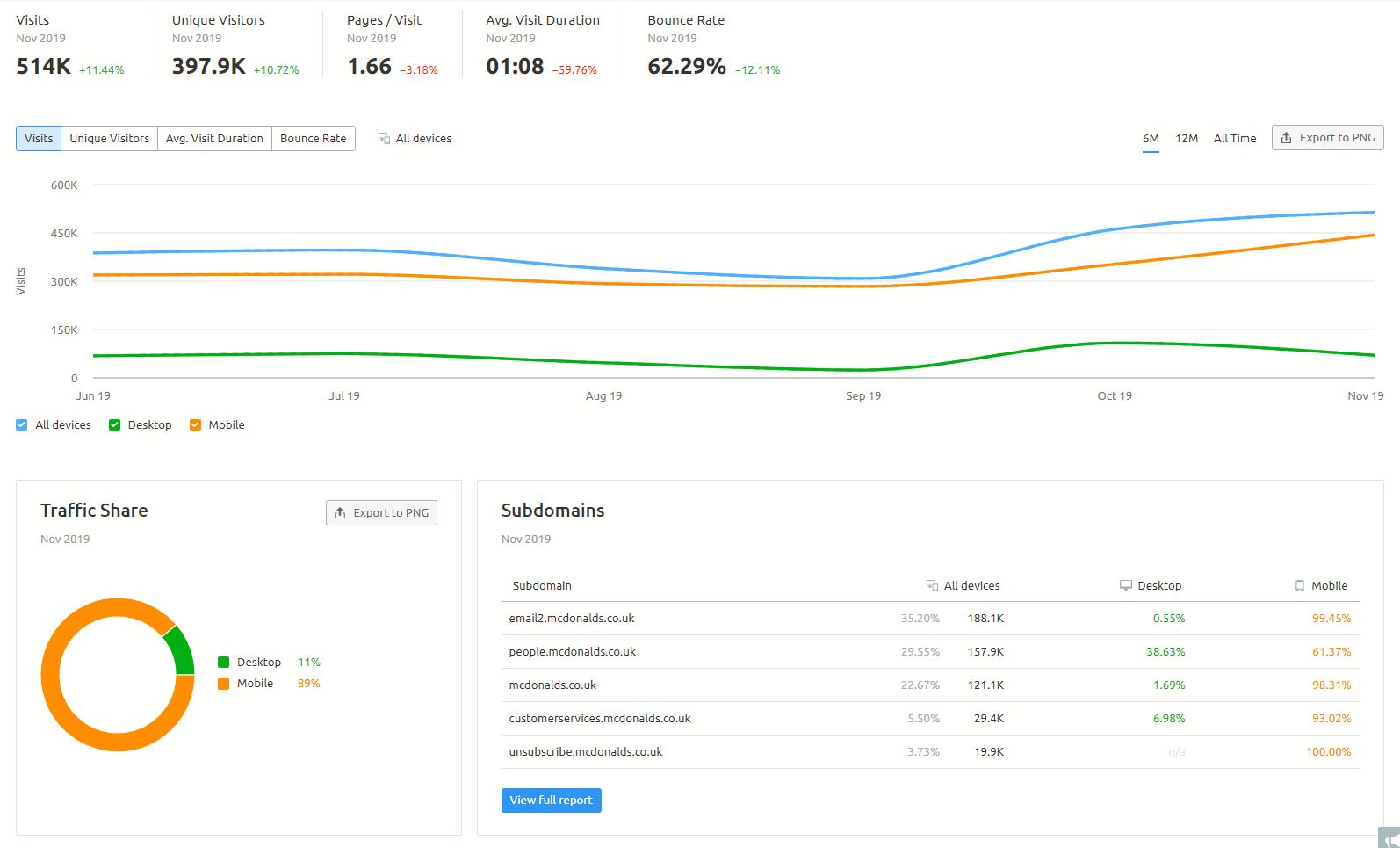
Task: Click the Desktop green legend swatch
Action: tap(223, 663)
